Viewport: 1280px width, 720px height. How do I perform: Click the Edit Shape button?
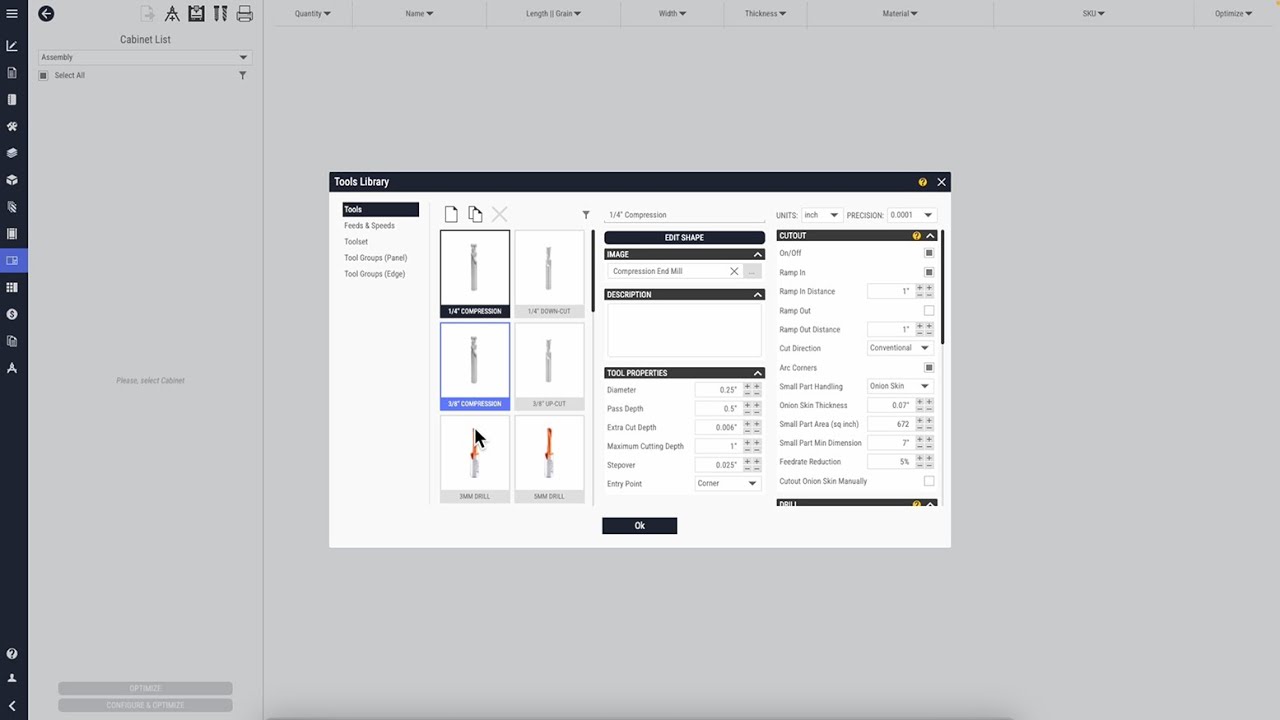point(684,238)
